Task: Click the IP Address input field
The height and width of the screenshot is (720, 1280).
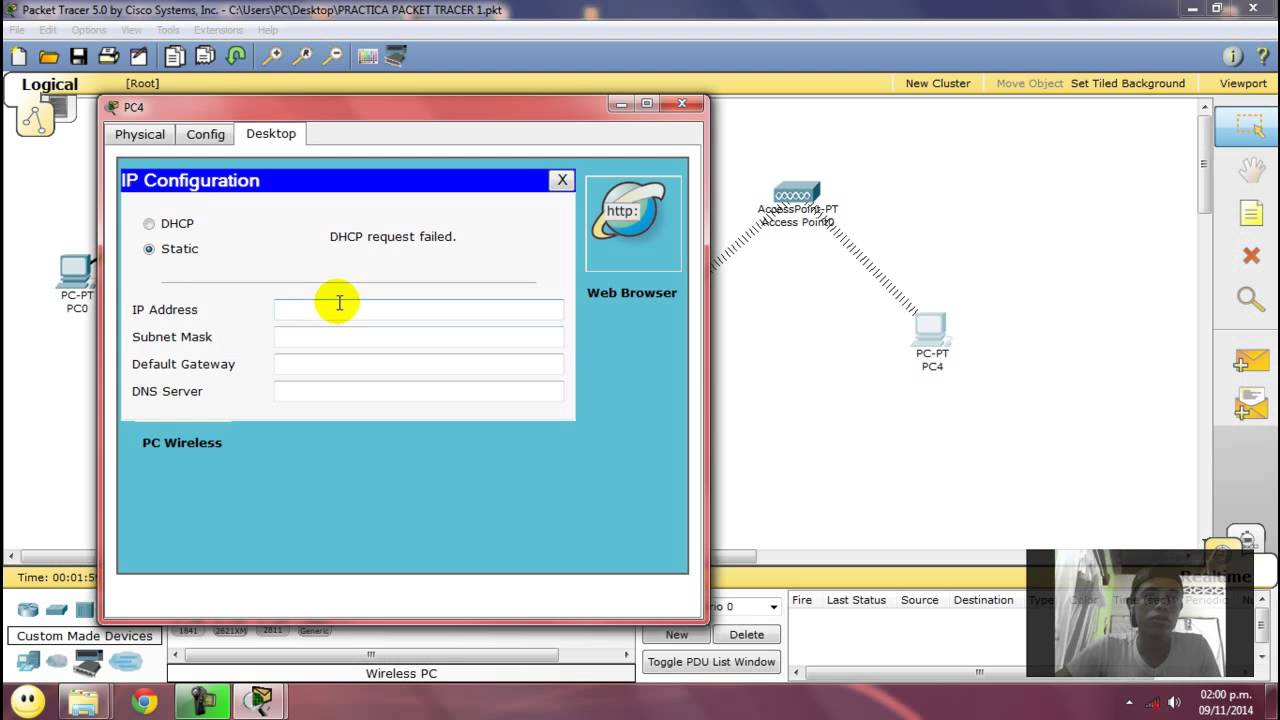Action: (419, 310)
